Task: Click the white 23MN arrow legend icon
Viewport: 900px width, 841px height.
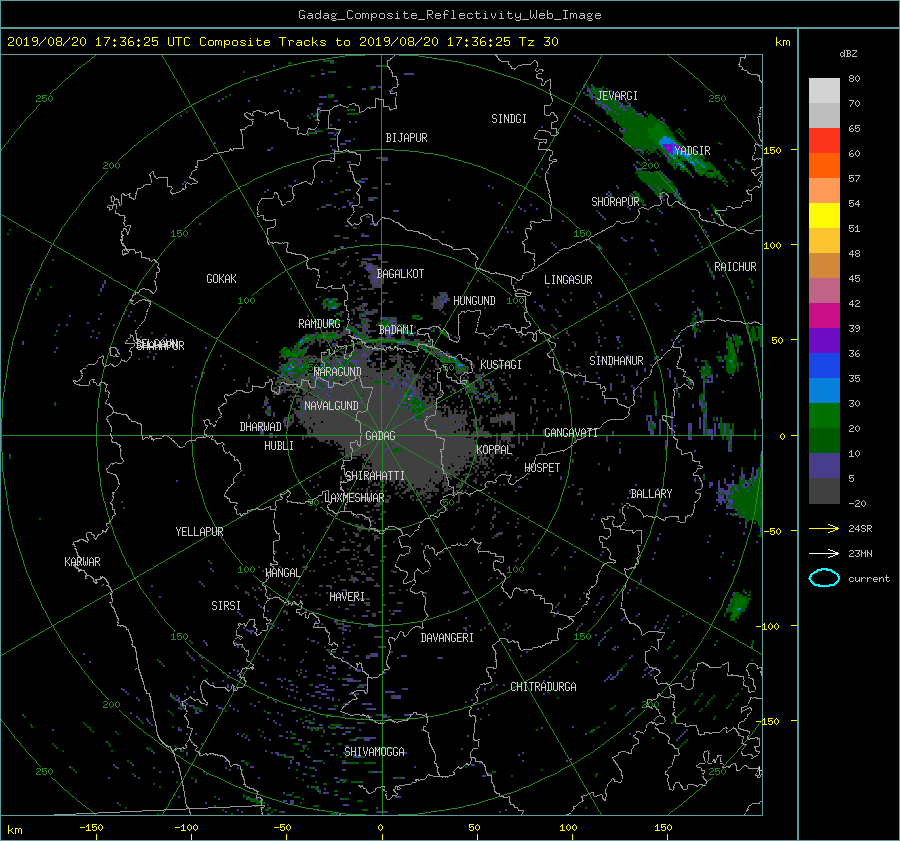Action: (x=824, y=554)
